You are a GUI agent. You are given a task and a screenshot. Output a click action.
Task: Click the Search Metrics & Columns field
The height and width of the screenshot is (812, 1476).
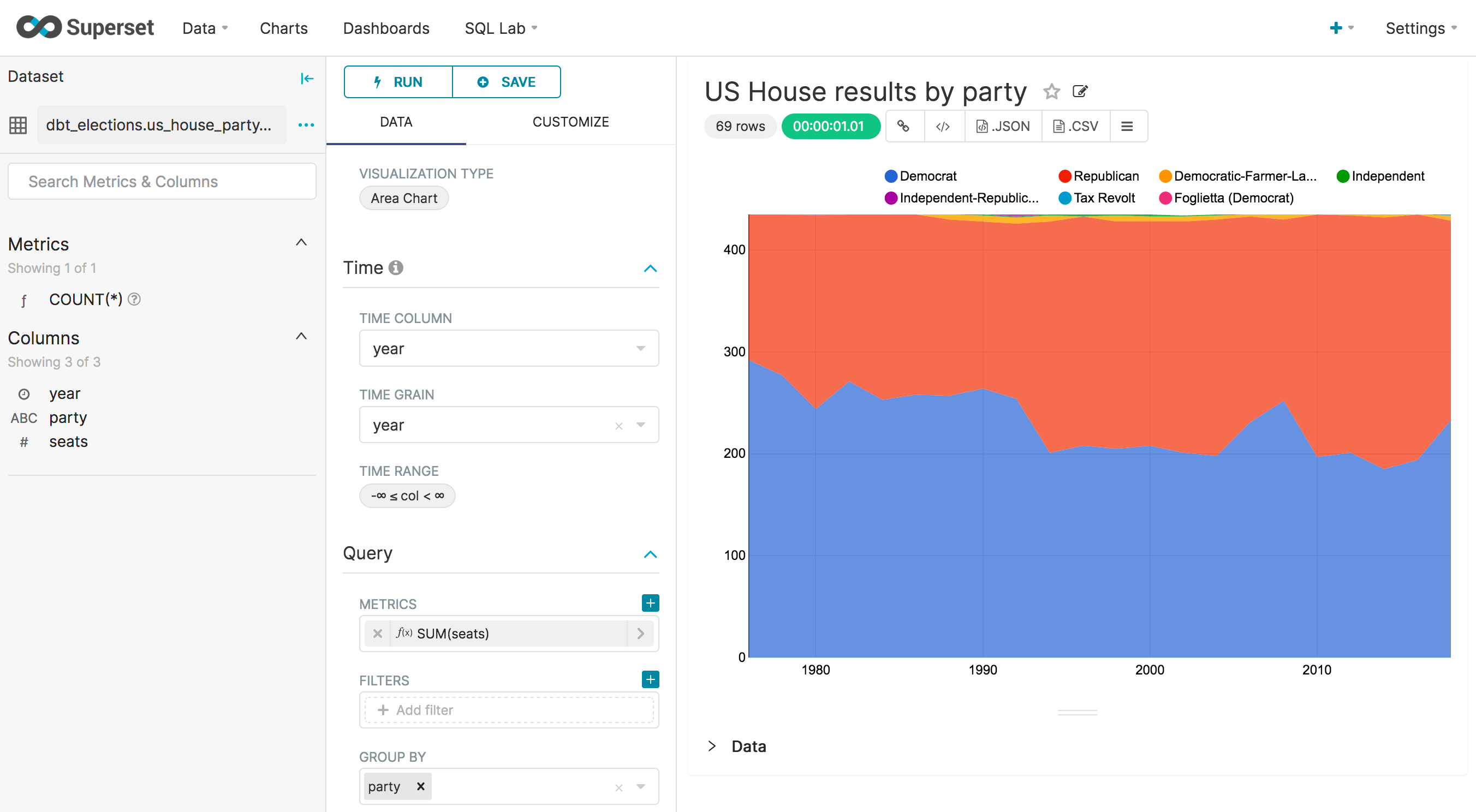(x=162, y=182)
